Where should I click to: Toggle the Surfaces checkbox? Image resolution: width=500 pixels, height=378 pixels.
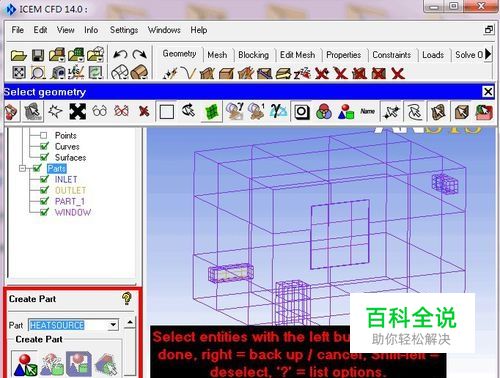coord(44,157)
